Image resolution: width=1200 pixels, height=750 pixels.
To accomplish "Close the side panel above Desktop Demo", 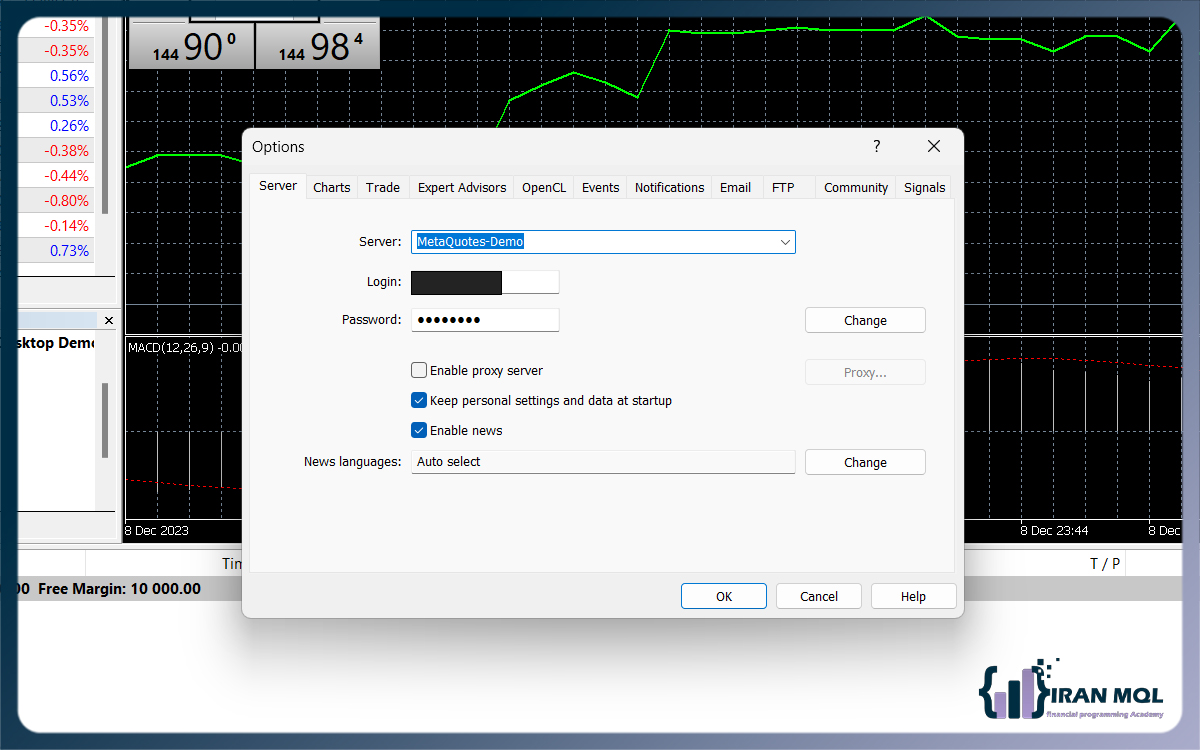I will [x=109, y=321].
